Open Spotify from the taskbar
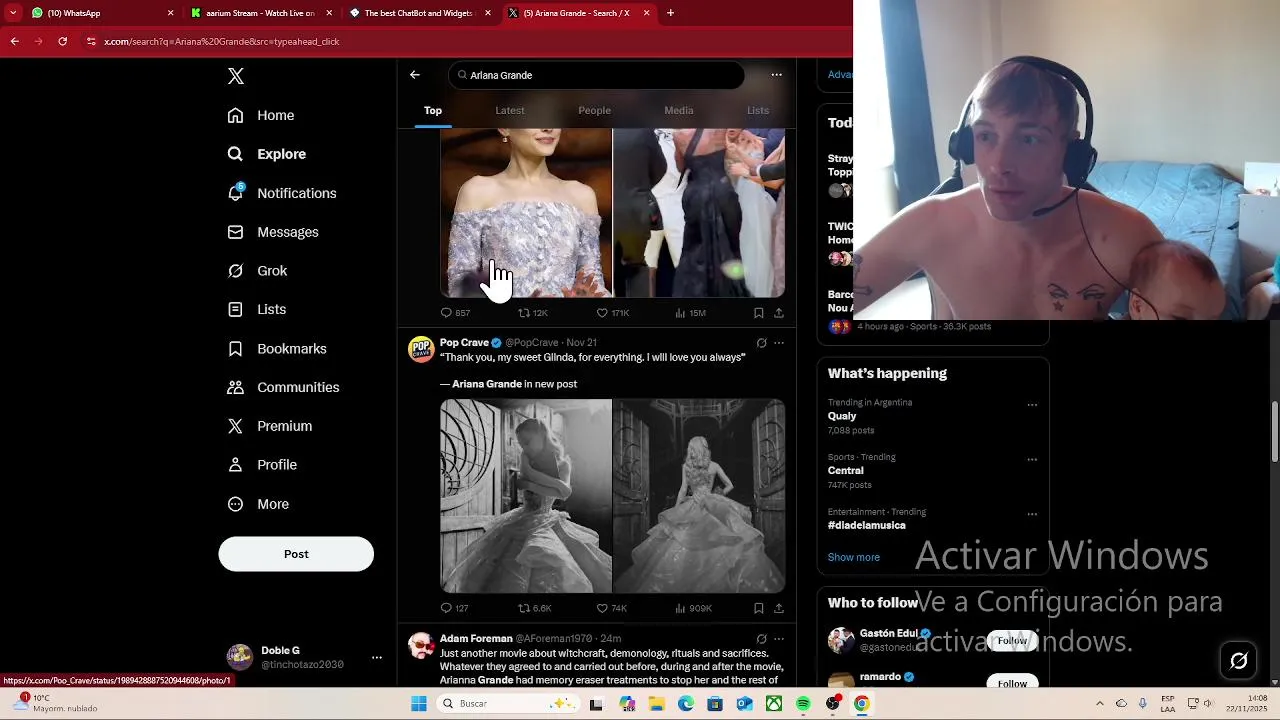This screenshot has height=720, width=1280. pyautogui.click(x=803, y=704)
